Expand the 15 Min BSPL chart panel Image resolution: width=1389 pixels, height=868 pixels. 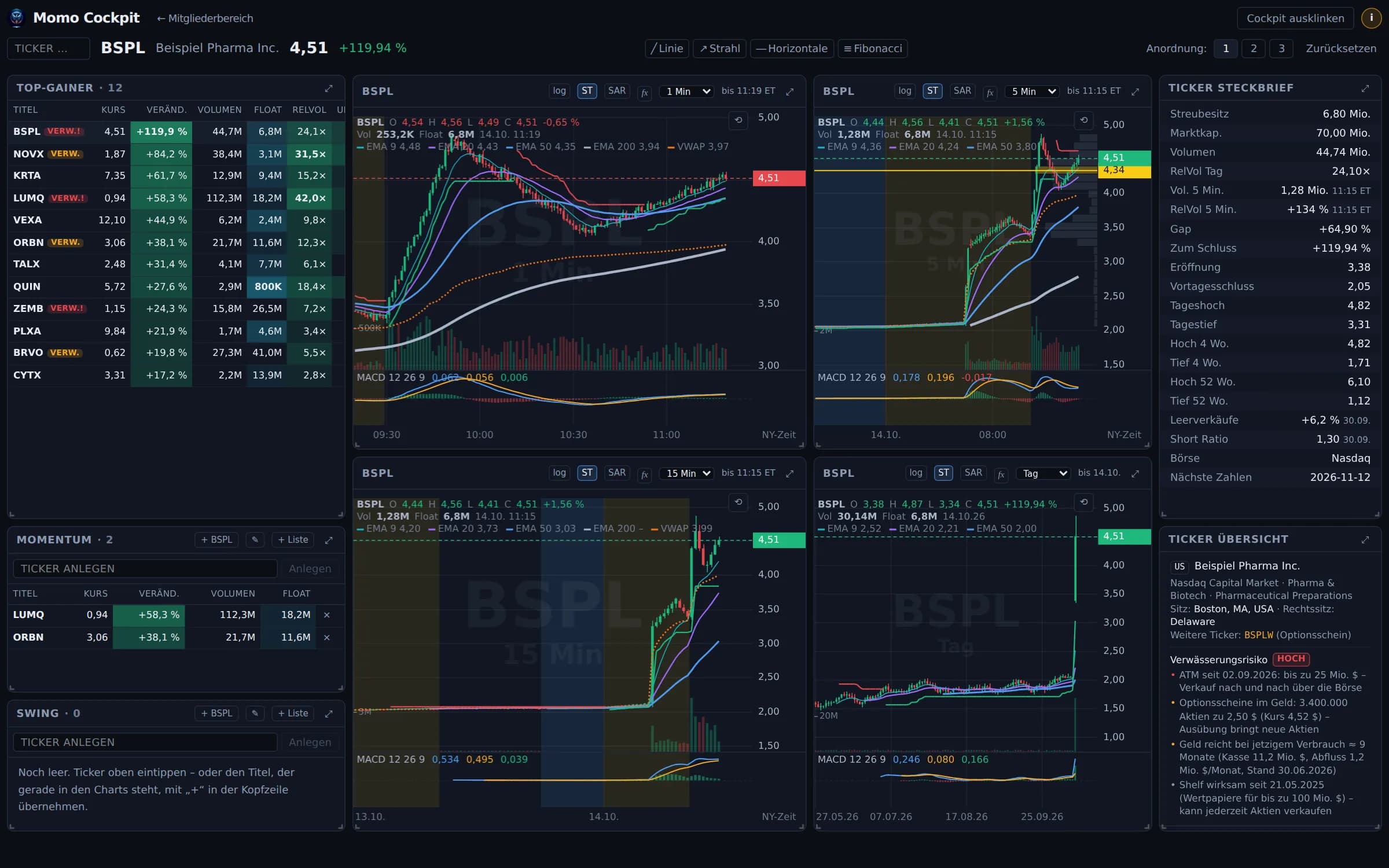pyautogui.click(x=790, y=473)
